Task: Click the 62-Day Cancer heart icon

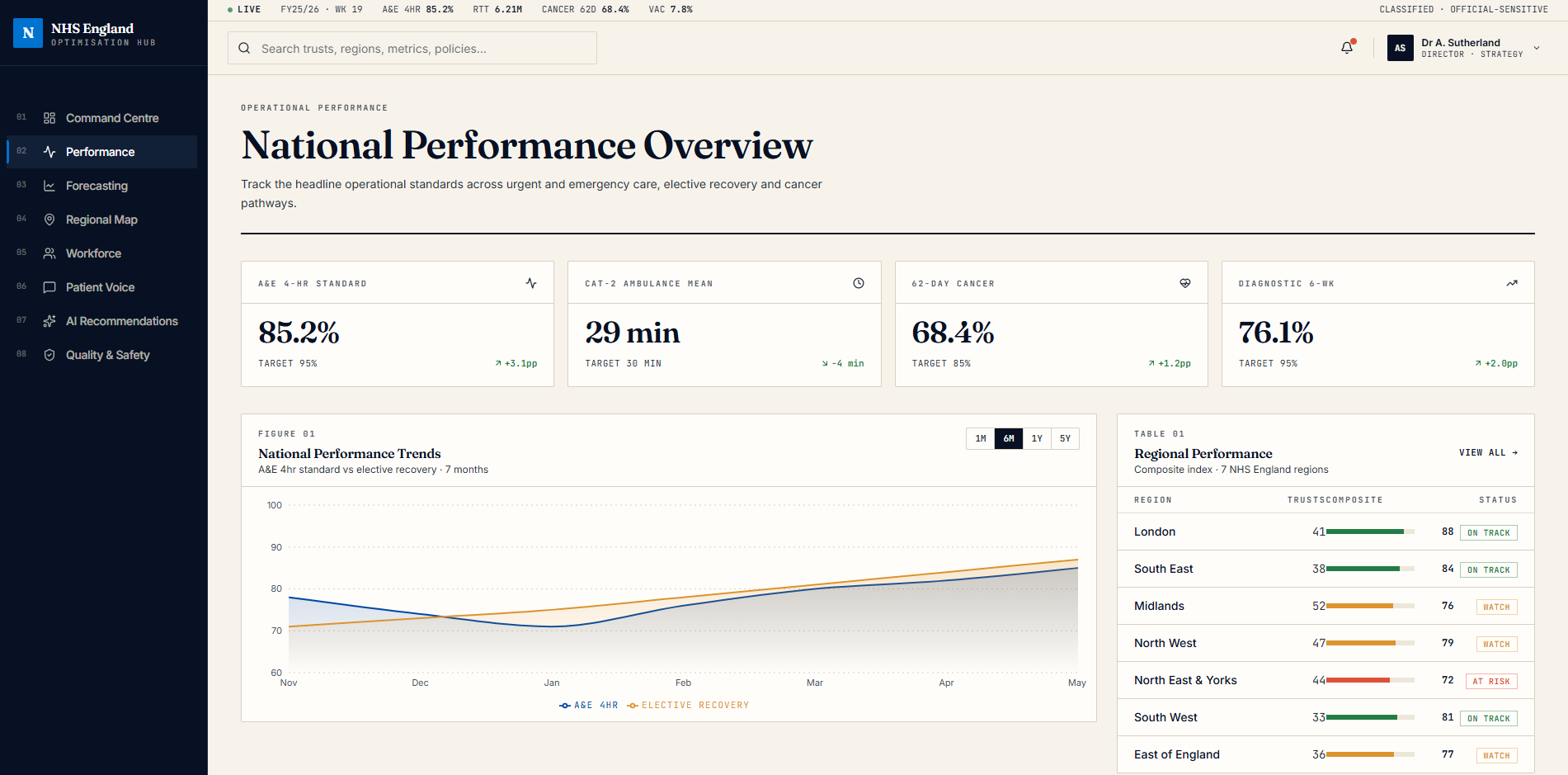Action: click(1185, 283)
